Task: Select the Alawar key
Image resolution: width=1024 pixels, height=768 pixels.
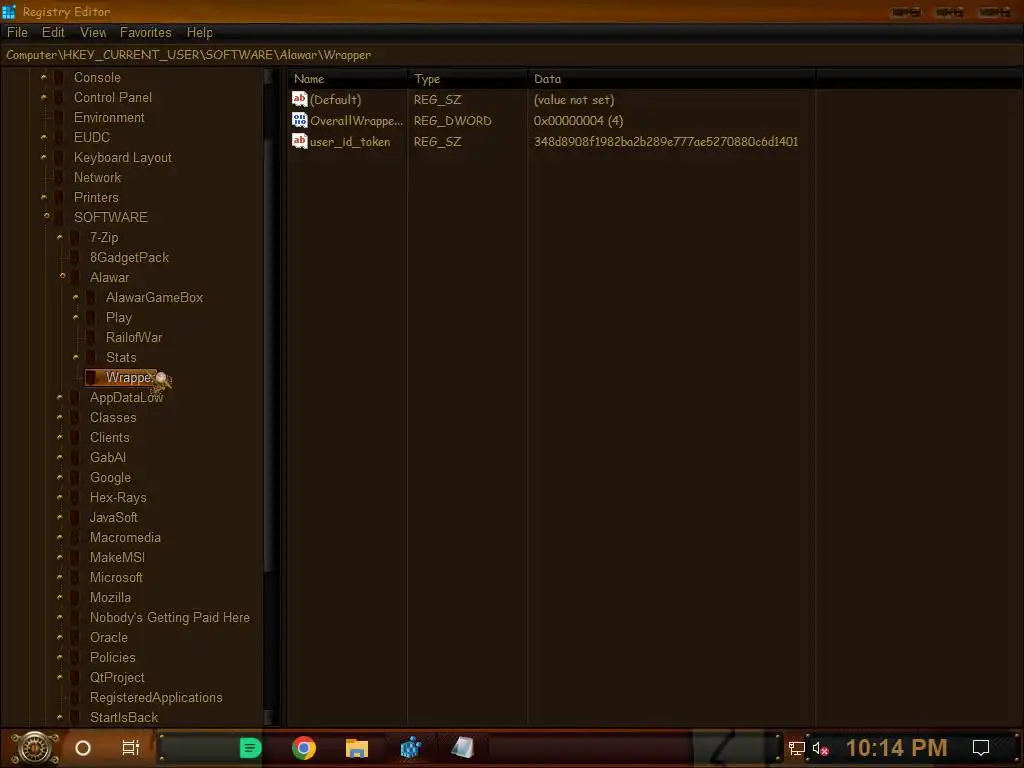Action: pyautogui.click(x=109, y=278)
